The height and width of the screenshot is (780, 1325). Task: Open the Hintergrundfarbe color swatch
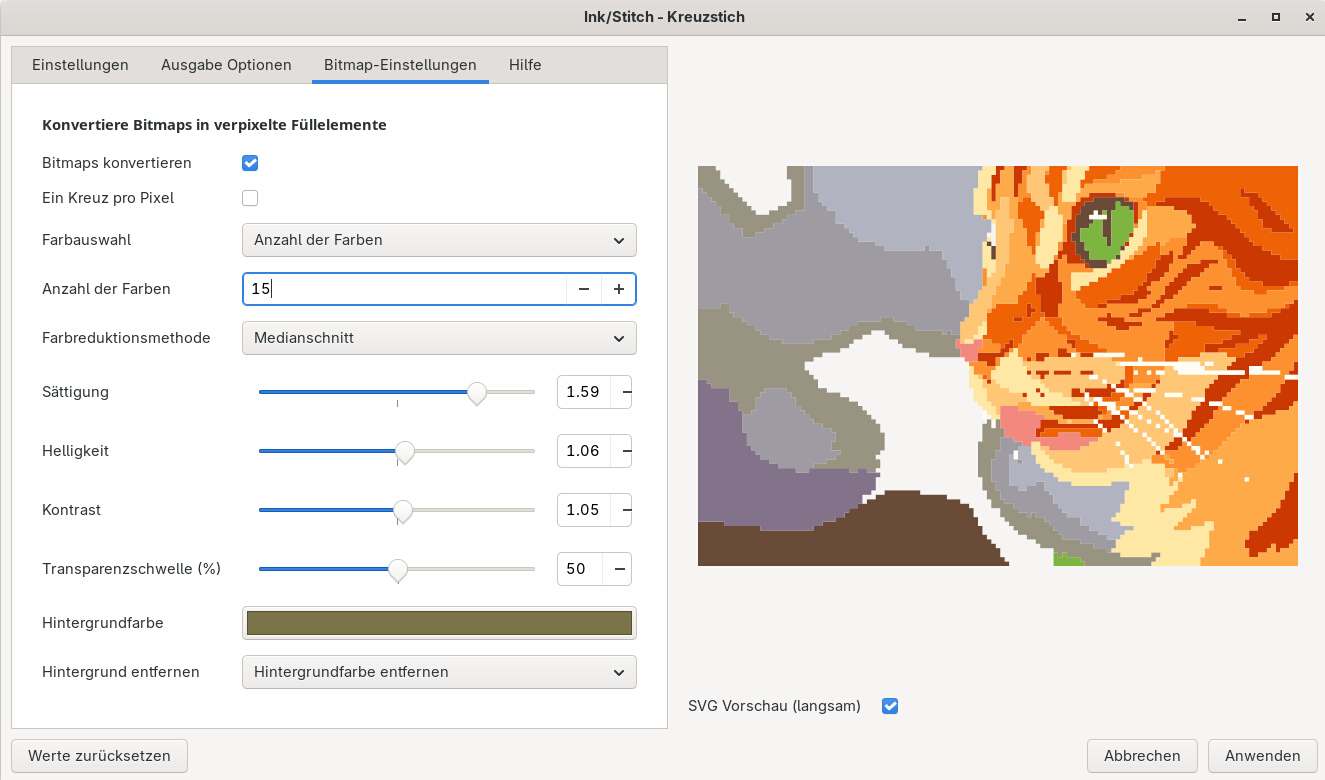click(x=439, y=623)
